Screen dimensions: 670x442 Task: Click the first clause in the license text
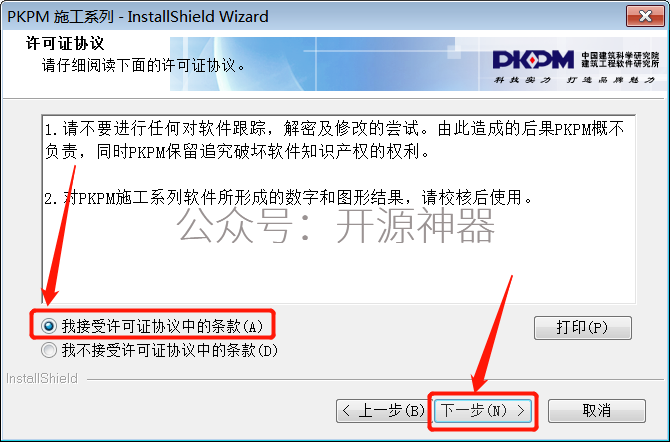point(334,140)
